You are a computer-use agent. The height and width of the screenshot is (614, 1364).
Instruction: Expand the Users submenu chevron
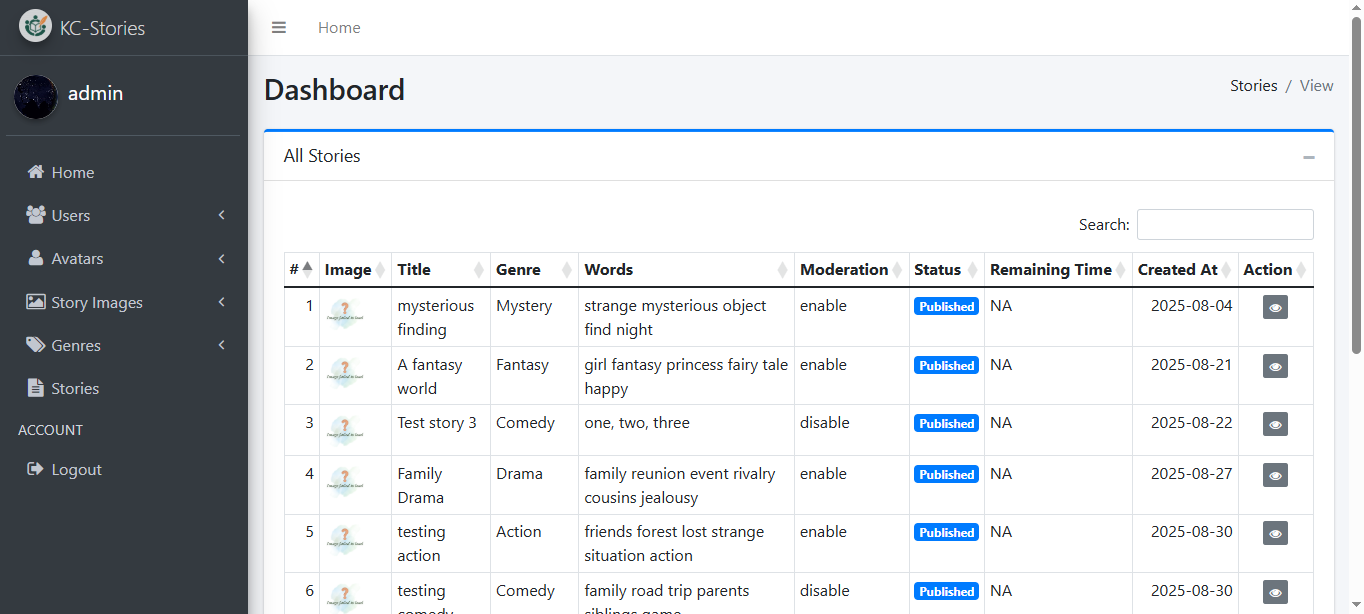pyautogui.click(x=222, y=215)
